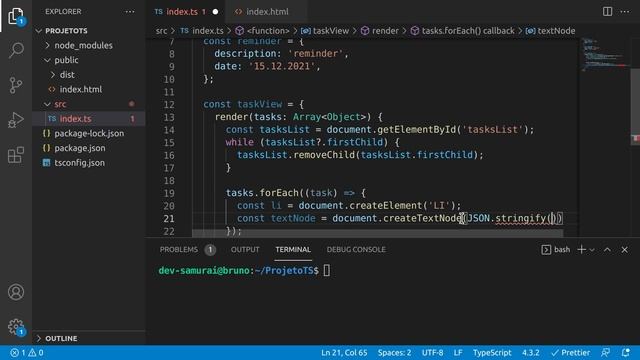640x360 pixels.
Task: Click the Prettier status item
Action: (570, 353)
